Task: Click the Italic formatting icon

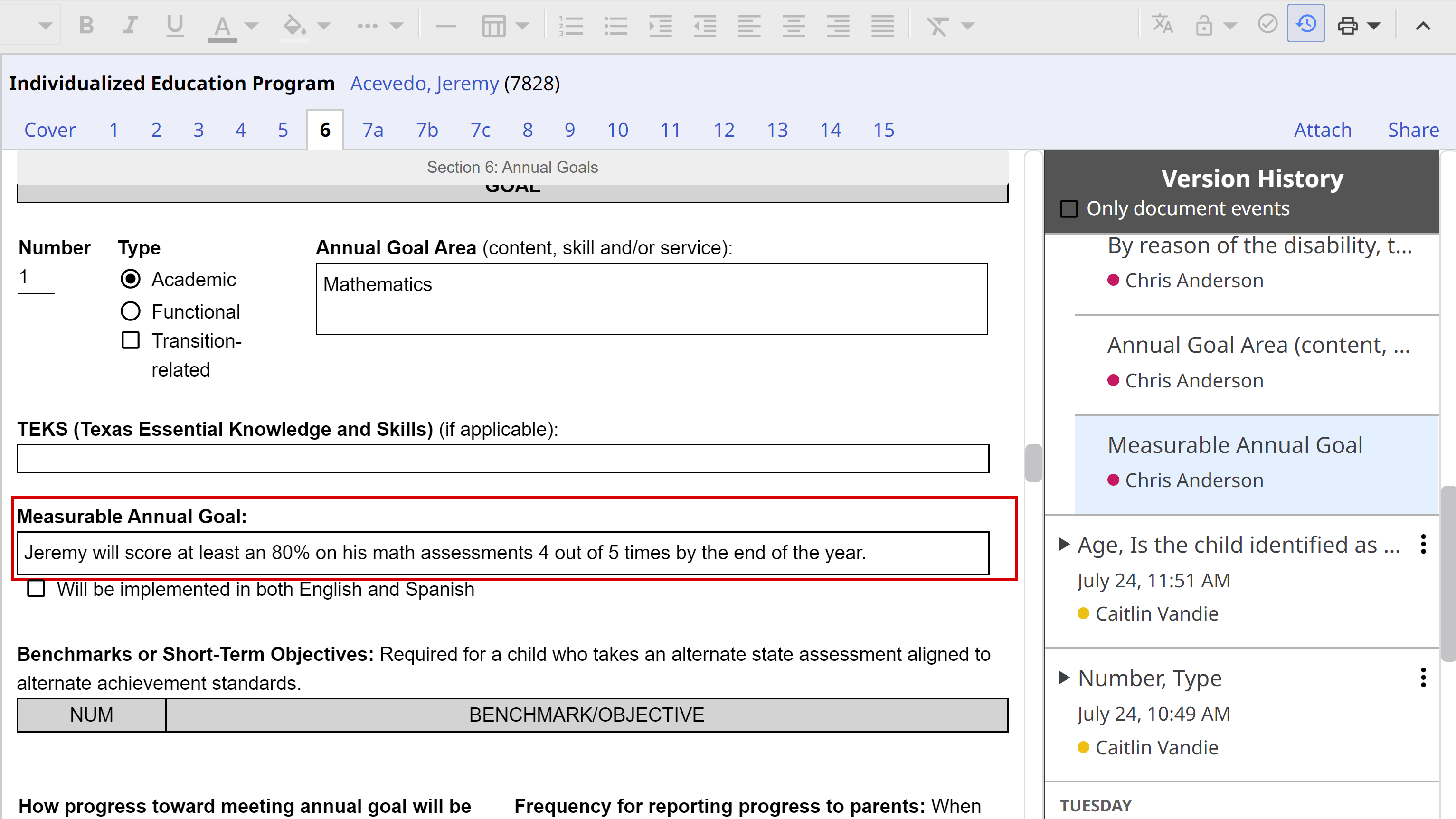Action: coord(131,25)
